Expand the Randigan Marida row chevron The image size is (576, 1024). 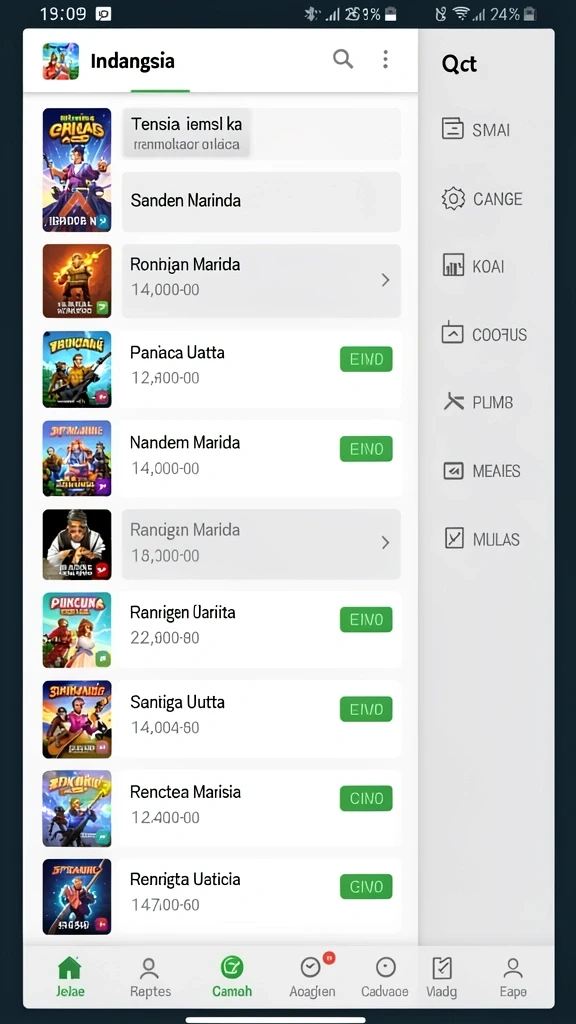click(385, 543)
